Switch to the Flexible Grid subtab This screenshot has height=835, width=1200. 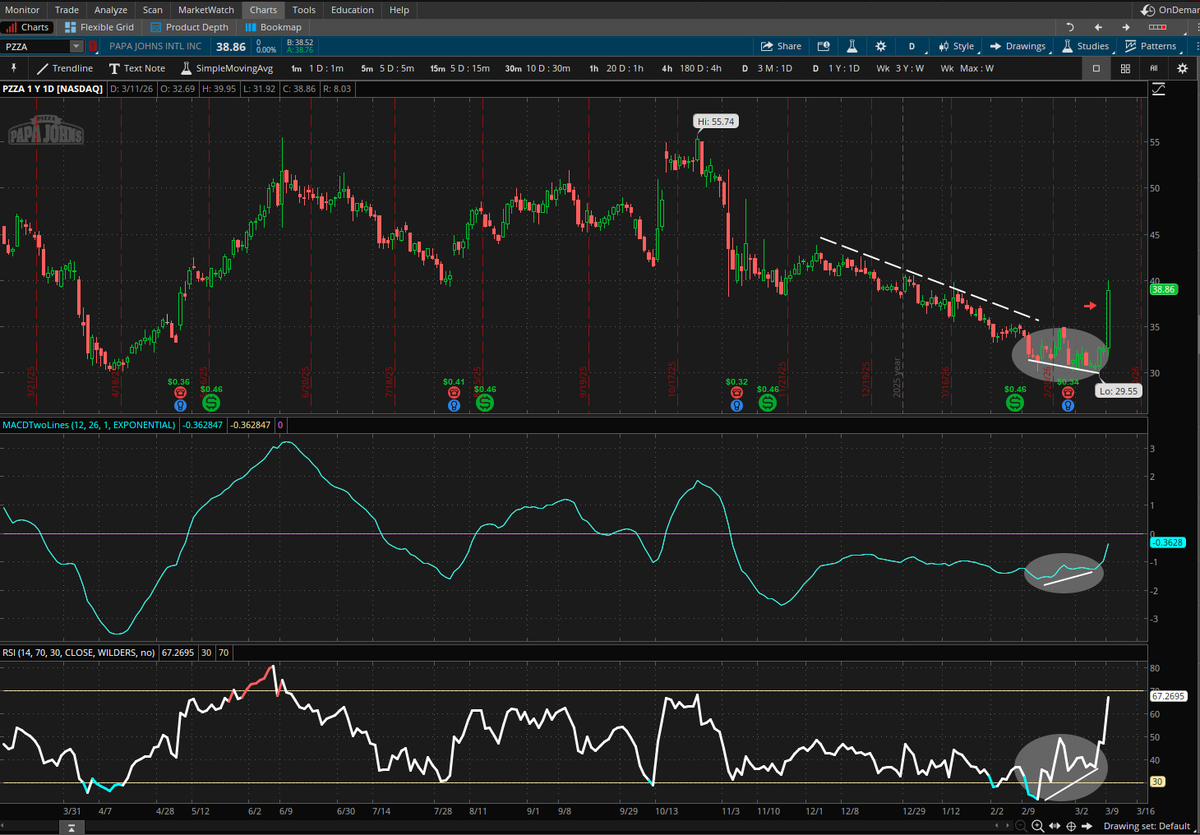tap(98, 27)
